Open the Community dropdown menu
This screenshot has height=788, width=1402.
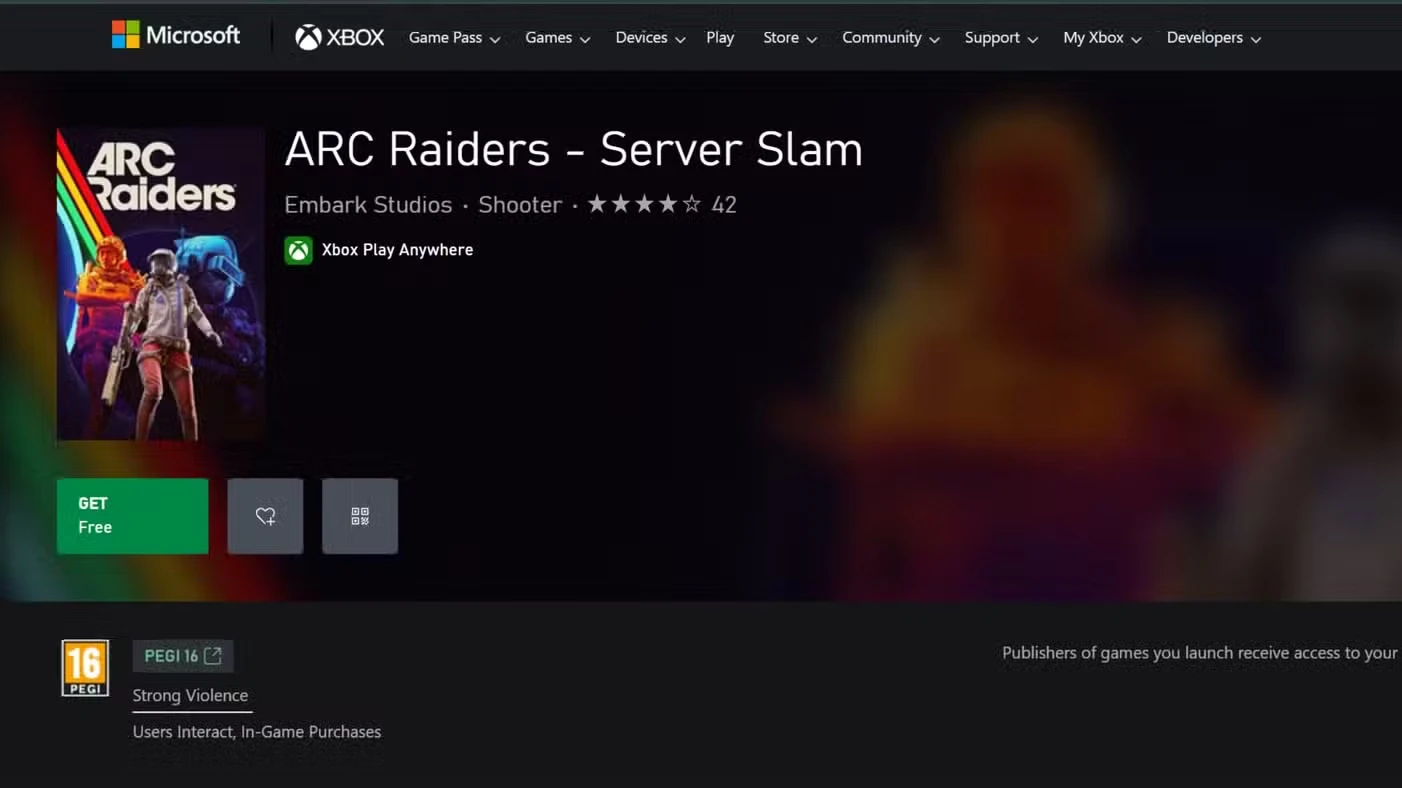(891, 38)
